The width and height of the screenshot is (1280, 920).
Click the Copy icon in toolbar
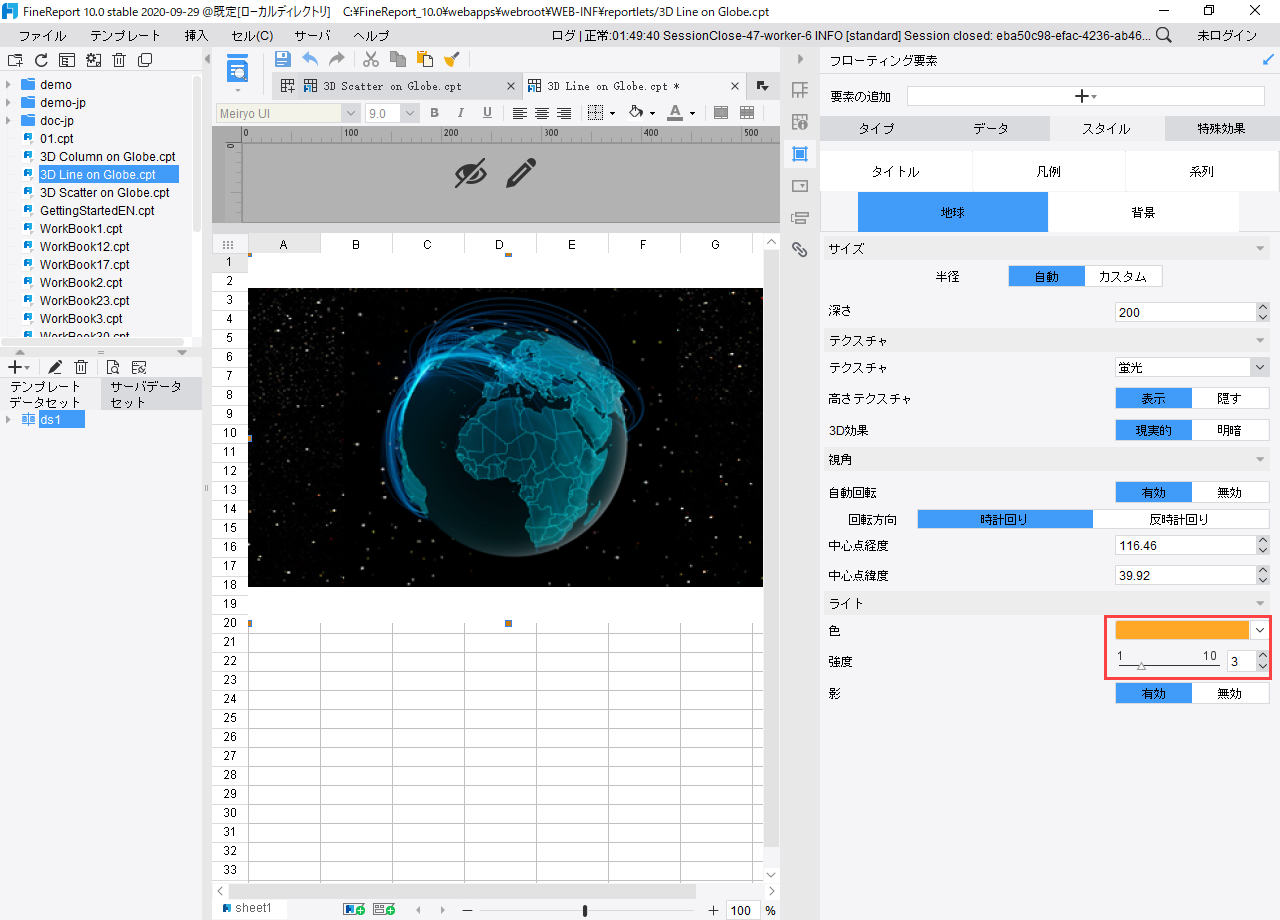pyautogui.click(x=398, y=59)
